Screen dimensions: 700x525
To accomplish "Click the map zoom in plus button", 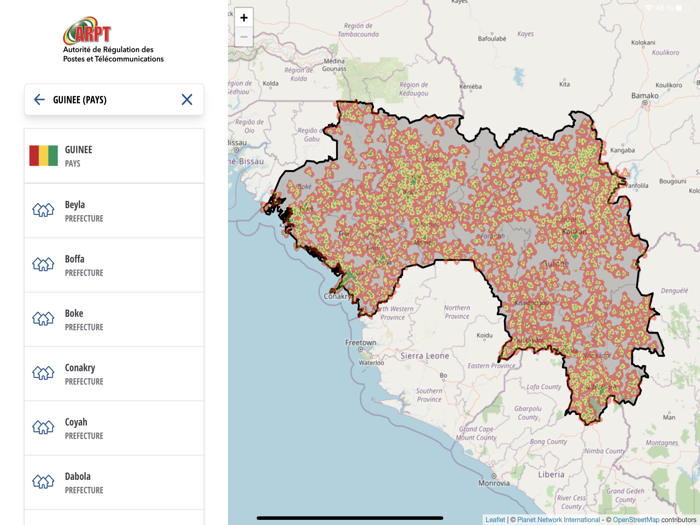I will pyautogui.click(x=244, y=18).
